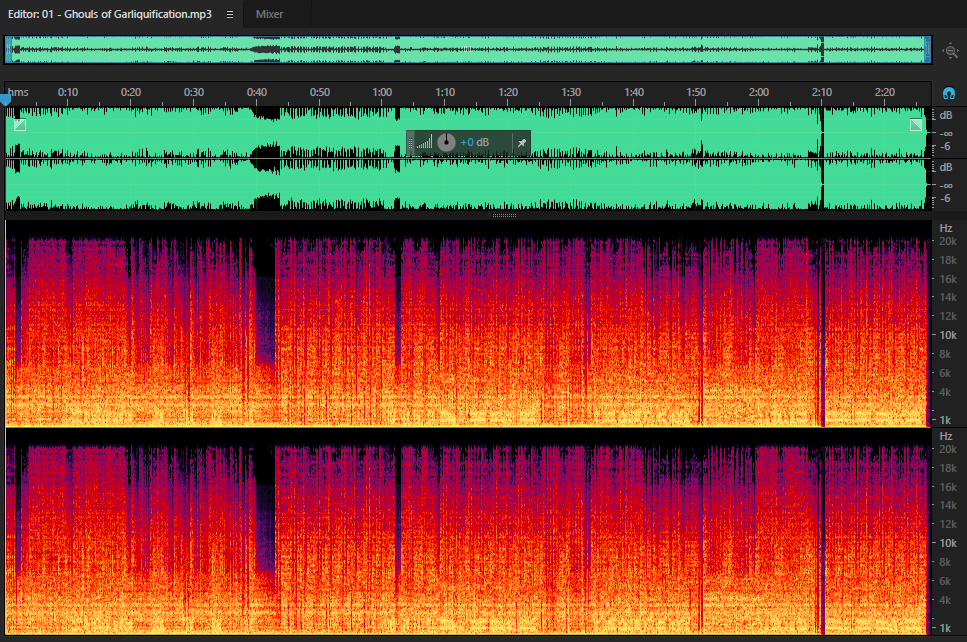Click the hms time format label on the ruler
The image size is (967, 642).
click(x=18, y=93)
